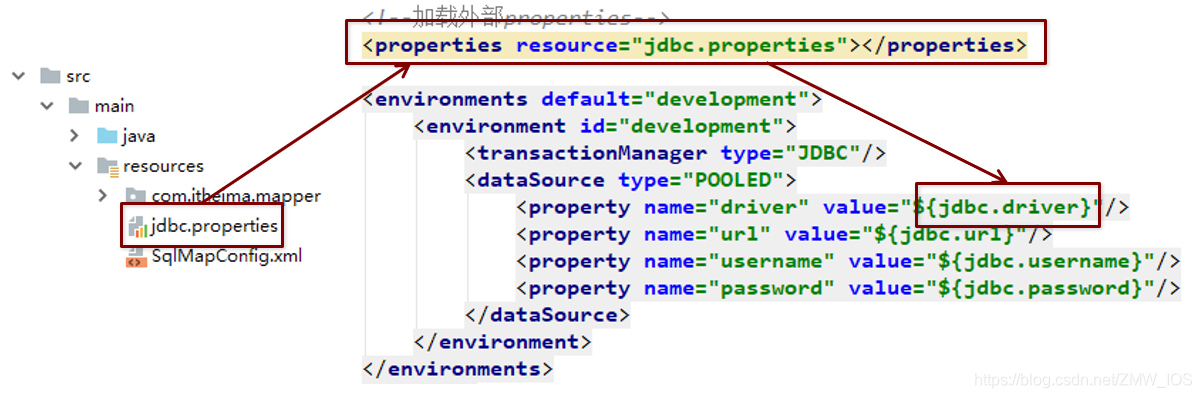Click the dataSource type="POOLED" line

(631, 180)
